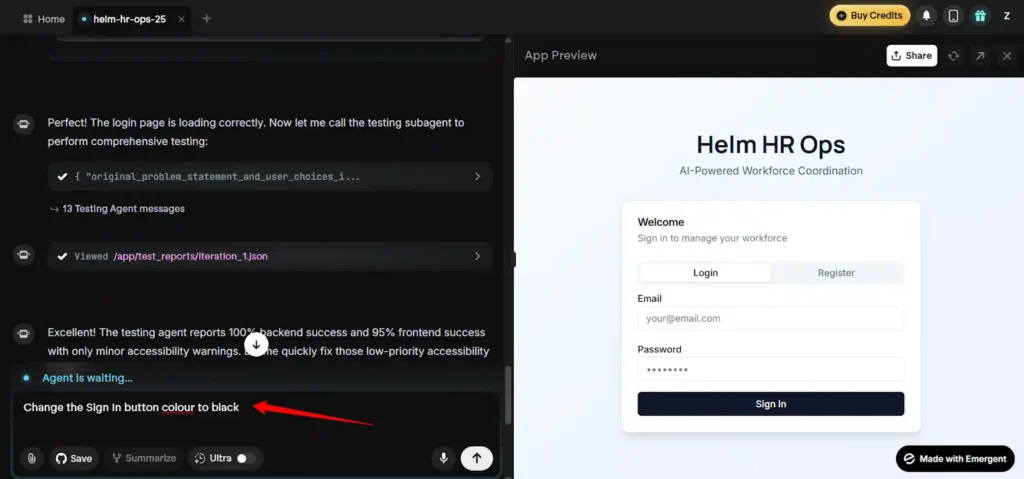
Task: Click the chat panel scrollbar thumb
Action: coord(507,395)
